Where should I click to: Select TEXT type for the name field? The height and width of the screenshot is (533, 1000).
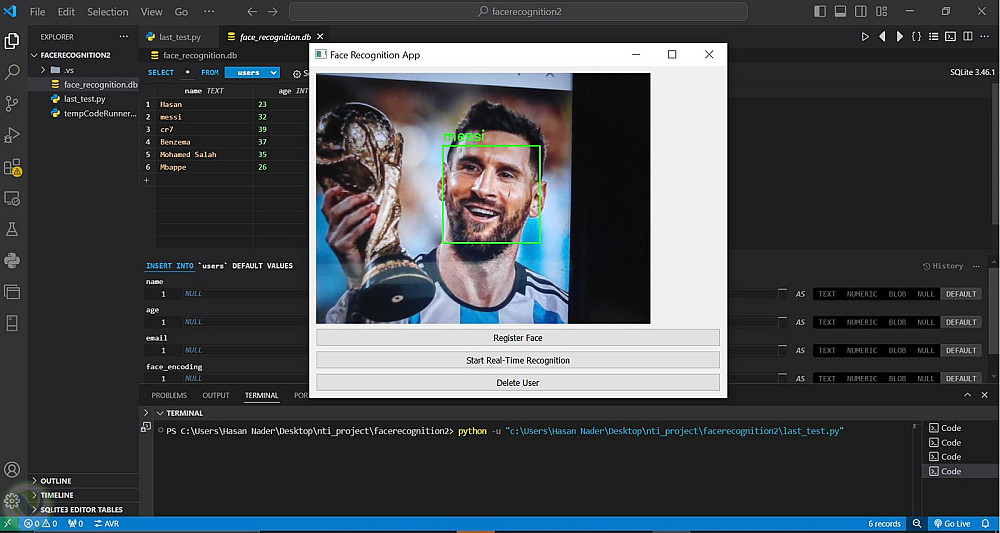(827, 294)
